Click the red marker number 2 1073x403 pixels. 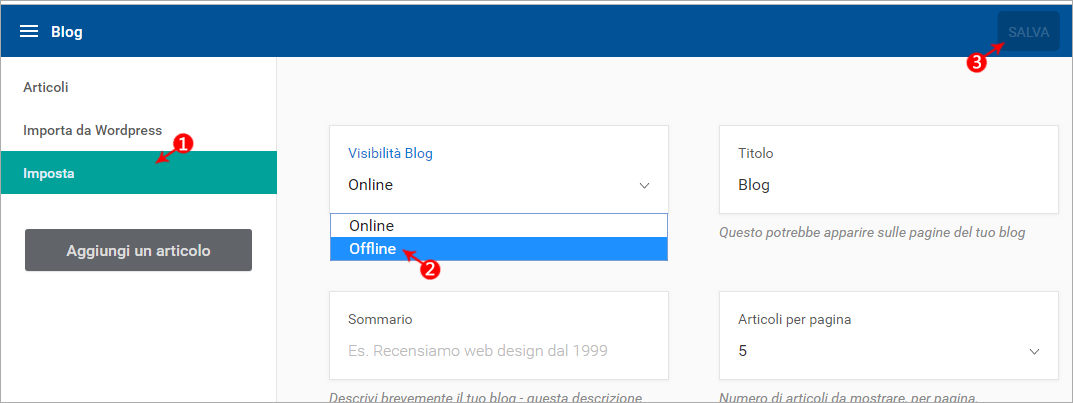point(430,270)
